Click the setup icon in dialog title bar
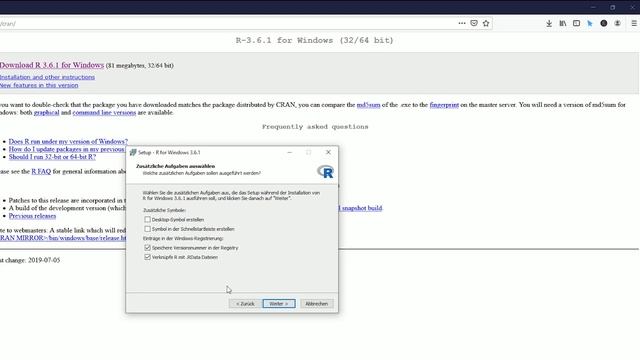The width and height of the screenshot is (640, 360). pyautogui.click(x=133, y=152)
